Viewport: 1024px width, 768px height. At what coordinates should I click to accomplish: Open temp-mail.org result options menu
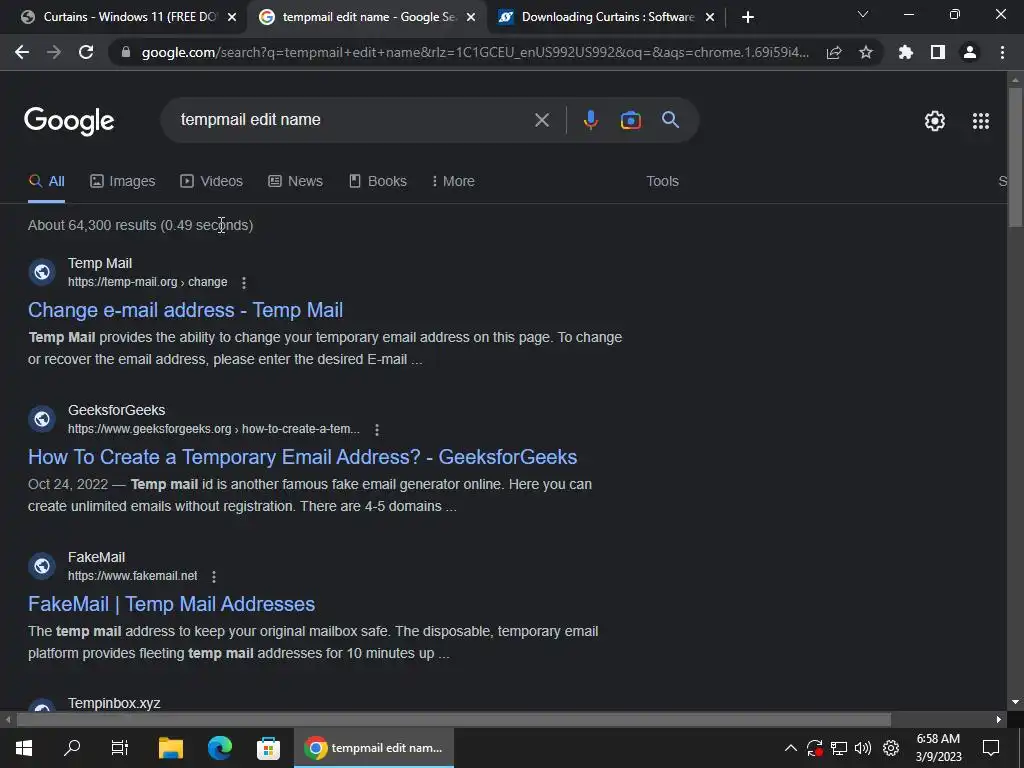[x=244, y=283]
